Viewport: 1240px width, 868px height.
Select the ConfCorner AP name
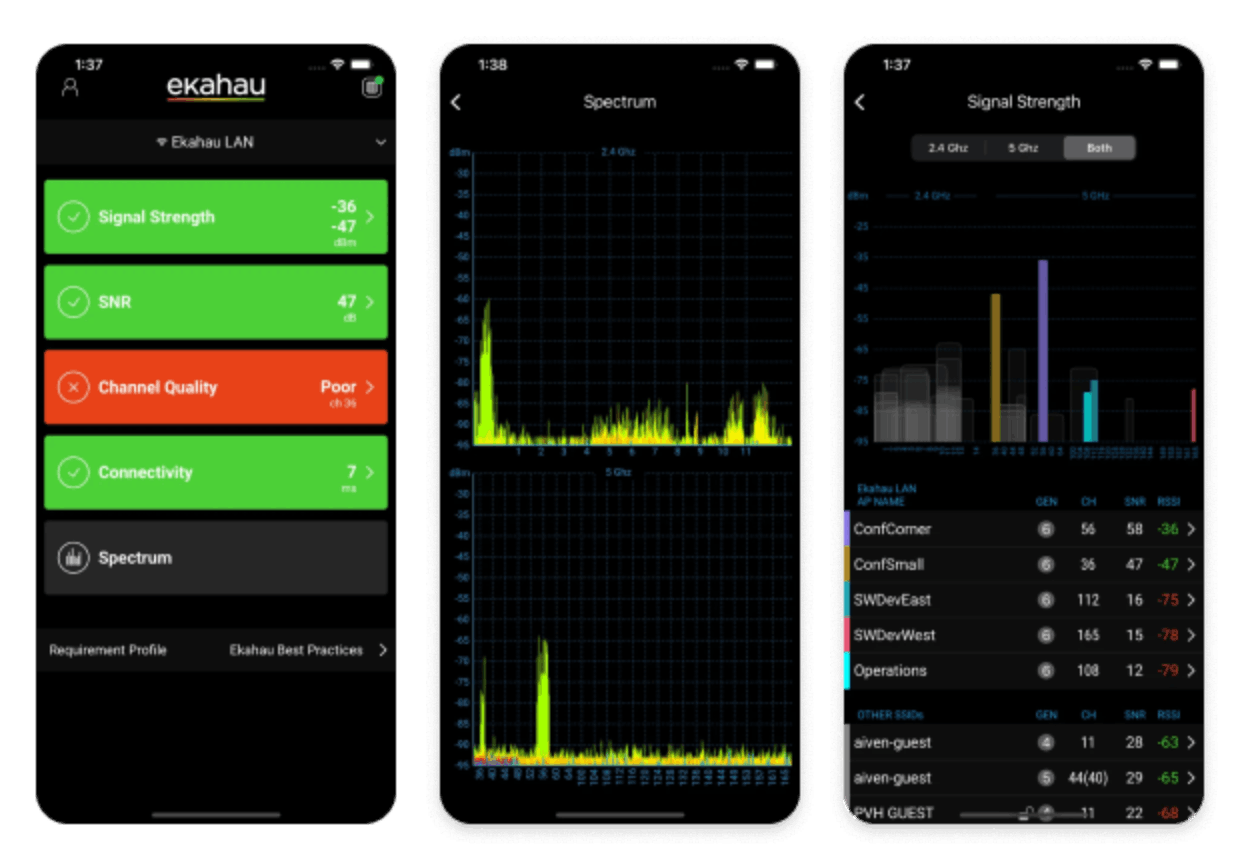[x=892, y=529]
